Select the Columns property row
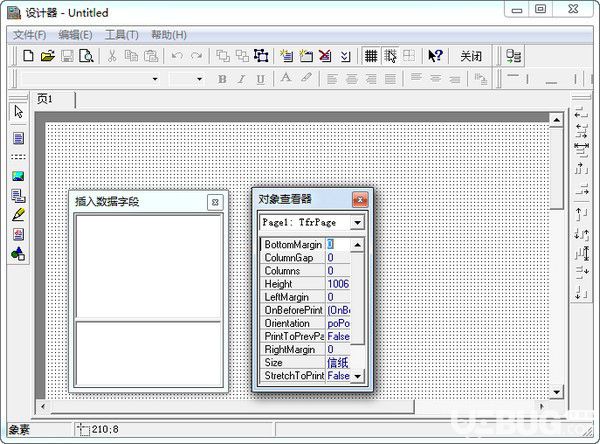 [305, 271]
